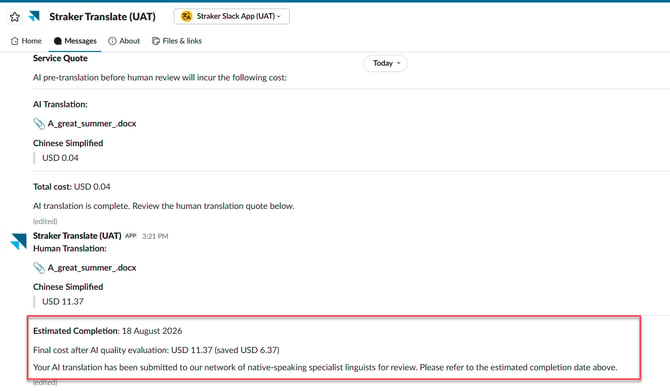
Task: Select the 'Service Quote' heading text
Action: (60, 59)
